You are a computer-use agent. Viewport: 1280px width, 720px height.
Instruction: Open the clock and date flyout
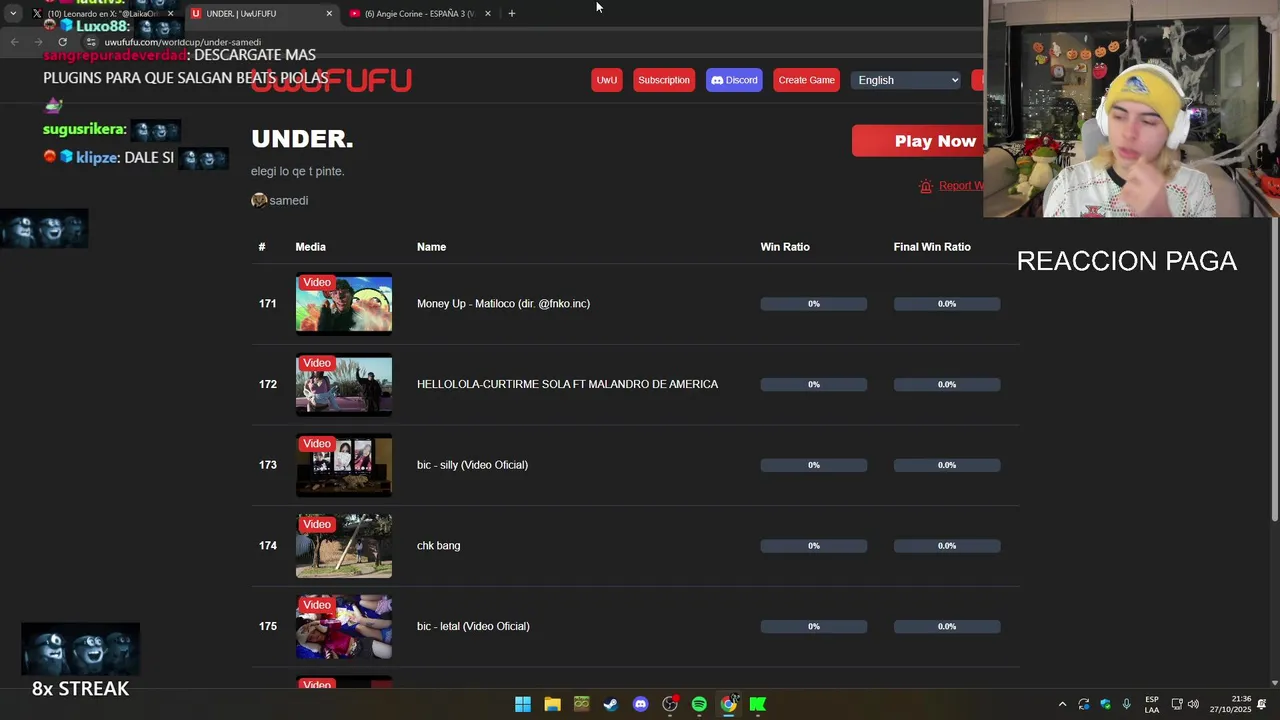(x=1230, y=704)
